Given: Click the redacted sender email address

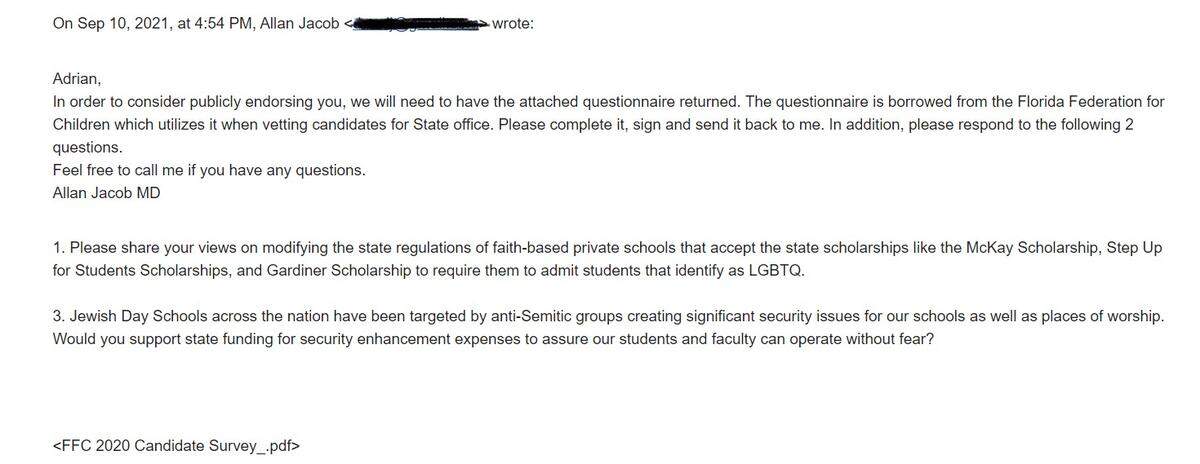Looking at the screenshot, I should (418, 23).
